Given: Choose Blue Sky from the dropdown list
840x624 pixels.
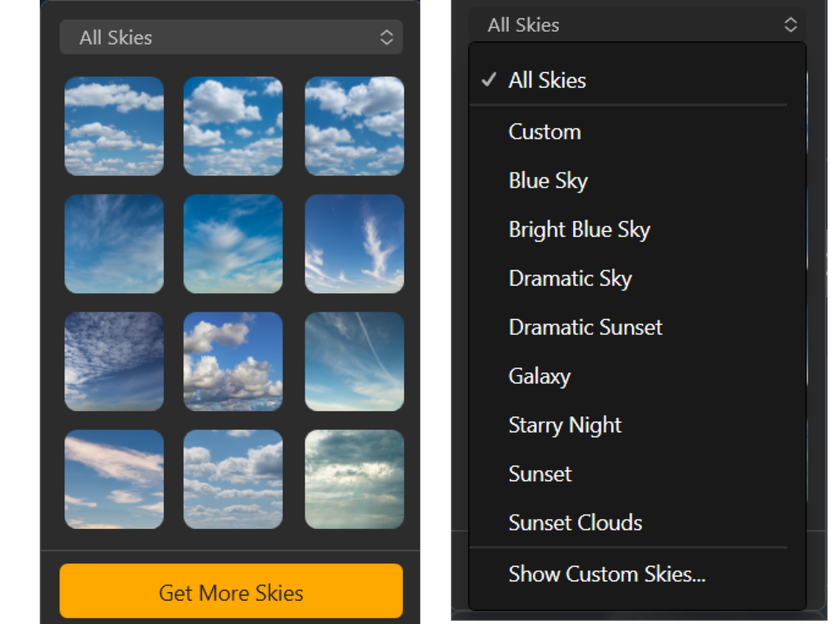Looking at the screenshot, I should 548,180.
